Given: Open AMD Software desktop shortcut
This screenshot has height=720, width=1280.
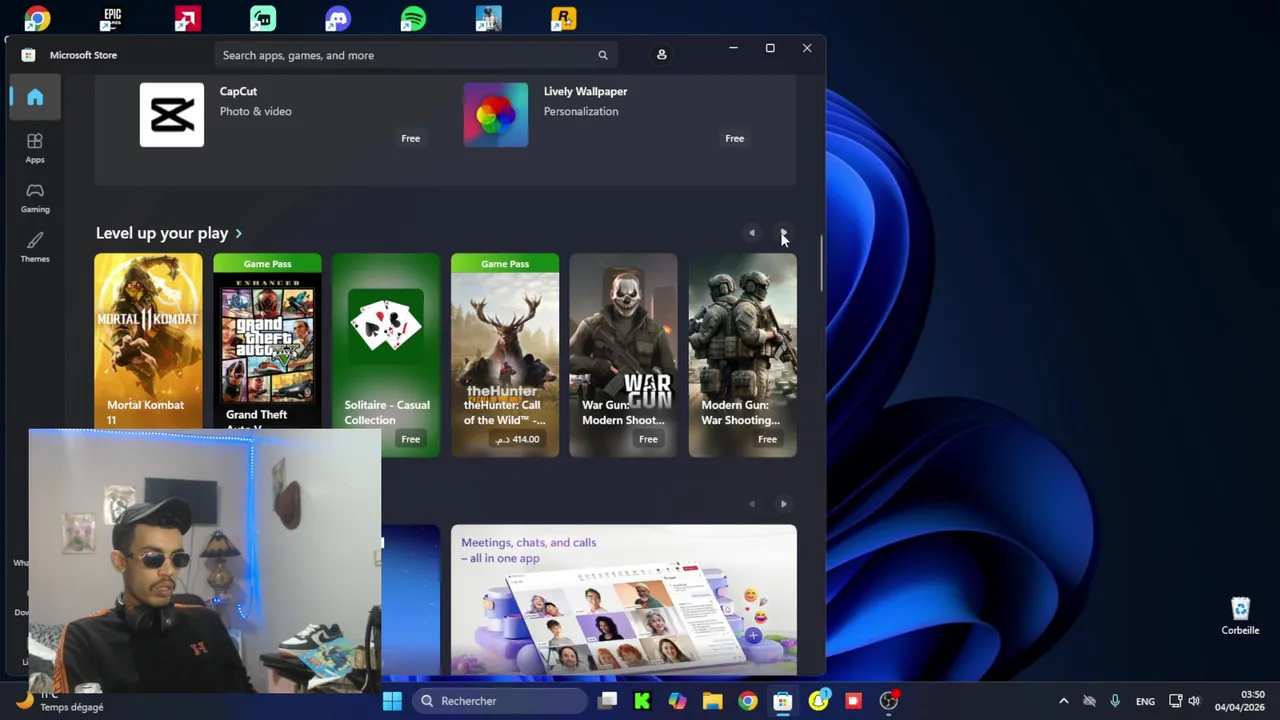Looking at the screenshot, I should (x=187, y=18).
